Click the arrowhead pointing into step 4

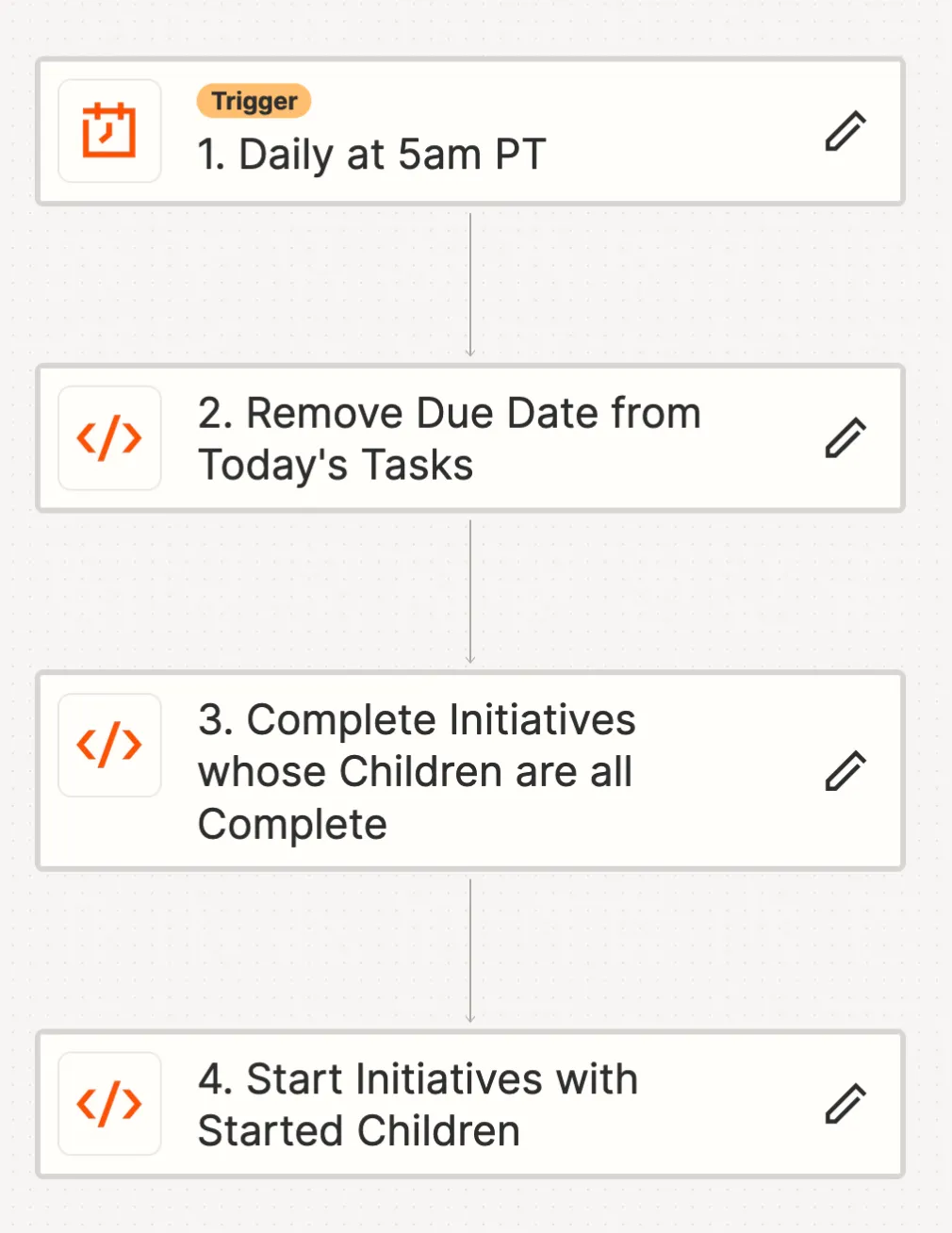coord(470,1019)
